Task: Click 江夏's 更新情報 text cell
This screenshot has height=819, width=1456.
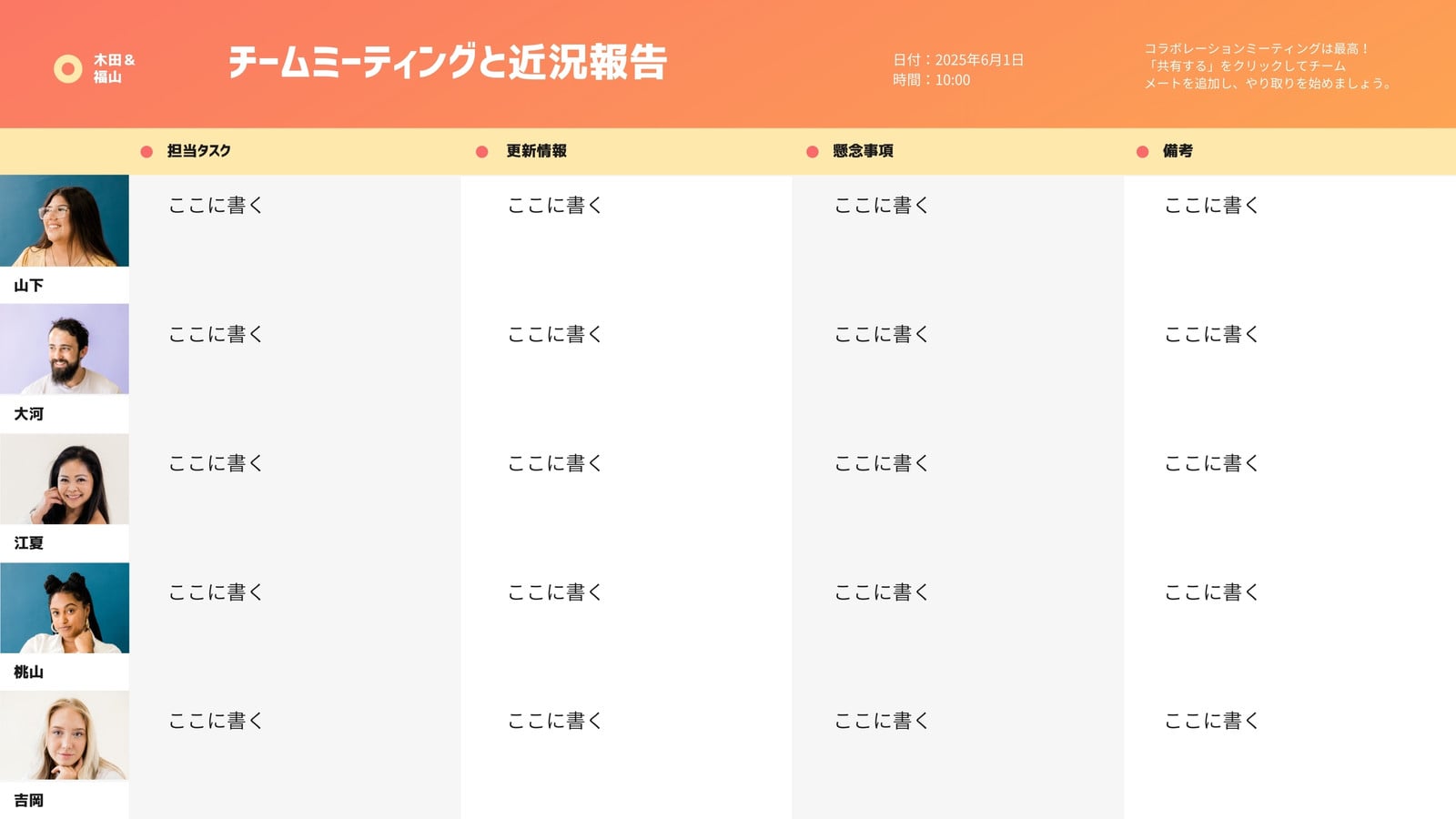Action: [x=555, y=463]
